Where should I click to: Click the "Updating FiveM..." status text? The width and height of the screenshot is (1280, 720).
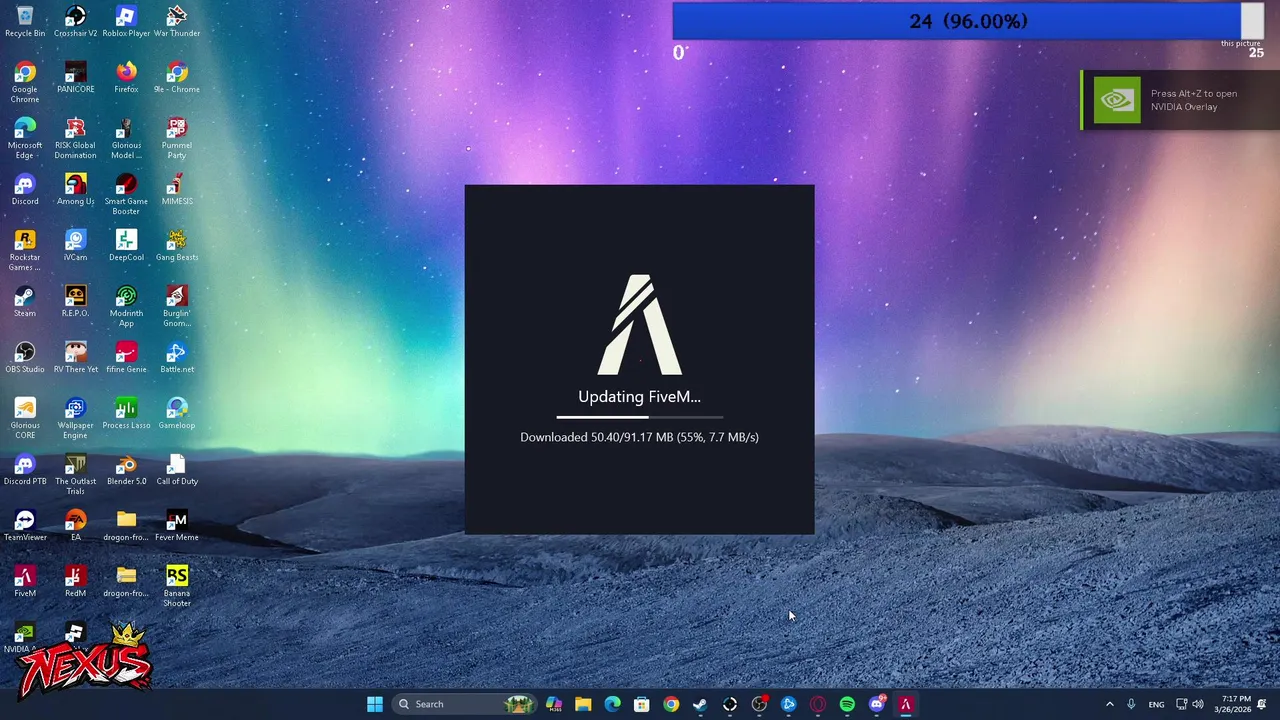(x=639, y=397)
